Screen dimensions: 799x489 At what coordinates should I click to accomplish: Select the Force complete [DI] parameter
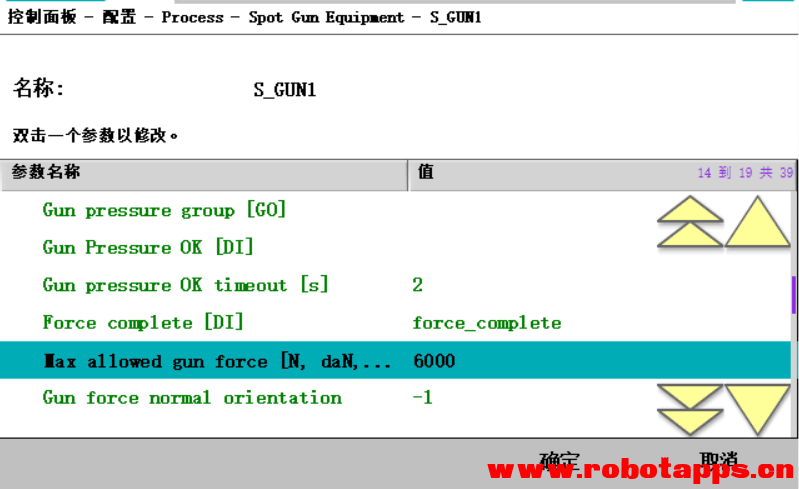[143, 323]
